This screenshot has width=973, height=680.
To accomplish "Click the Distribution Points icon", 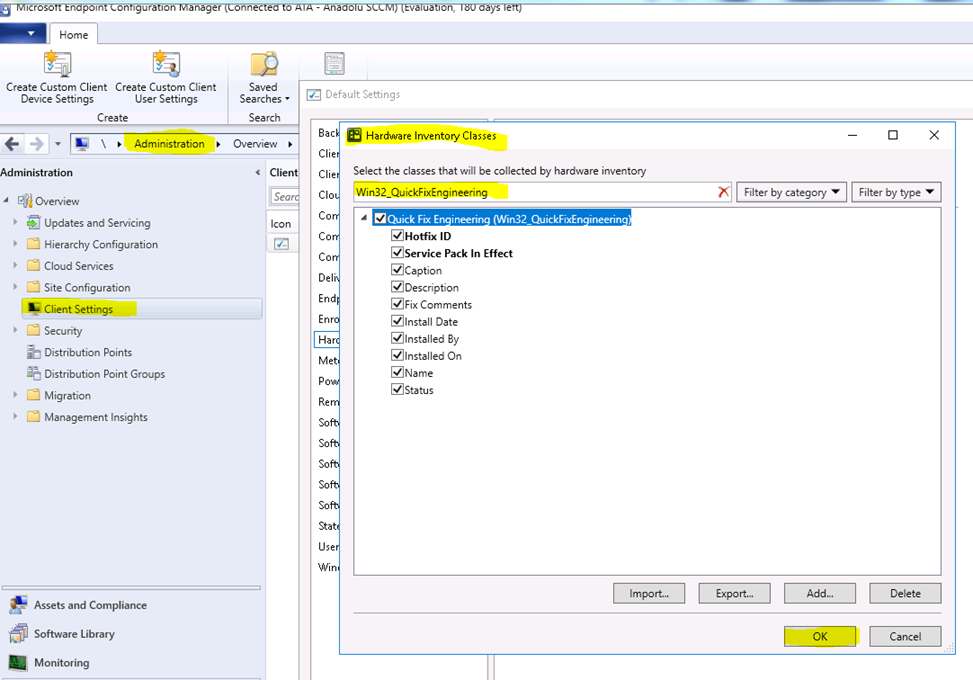I will pyautogui.click(x=34, y=352).
